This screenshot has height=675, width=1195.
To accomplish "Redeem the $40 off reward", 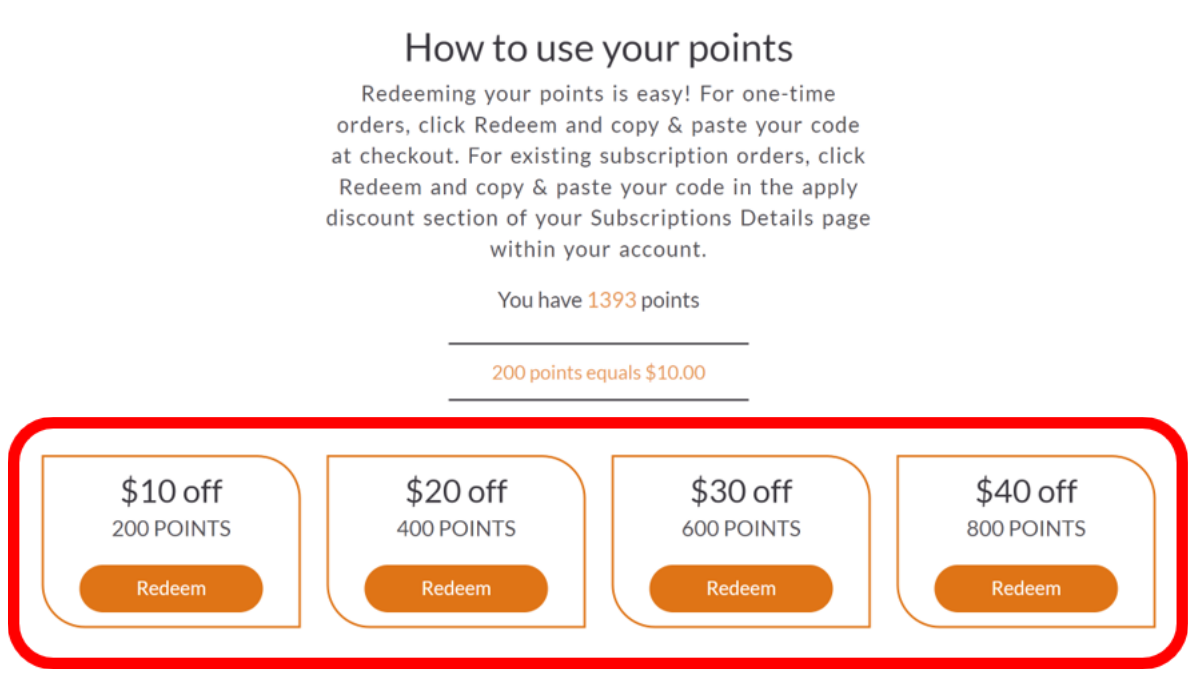I will tap(1026, 588).
